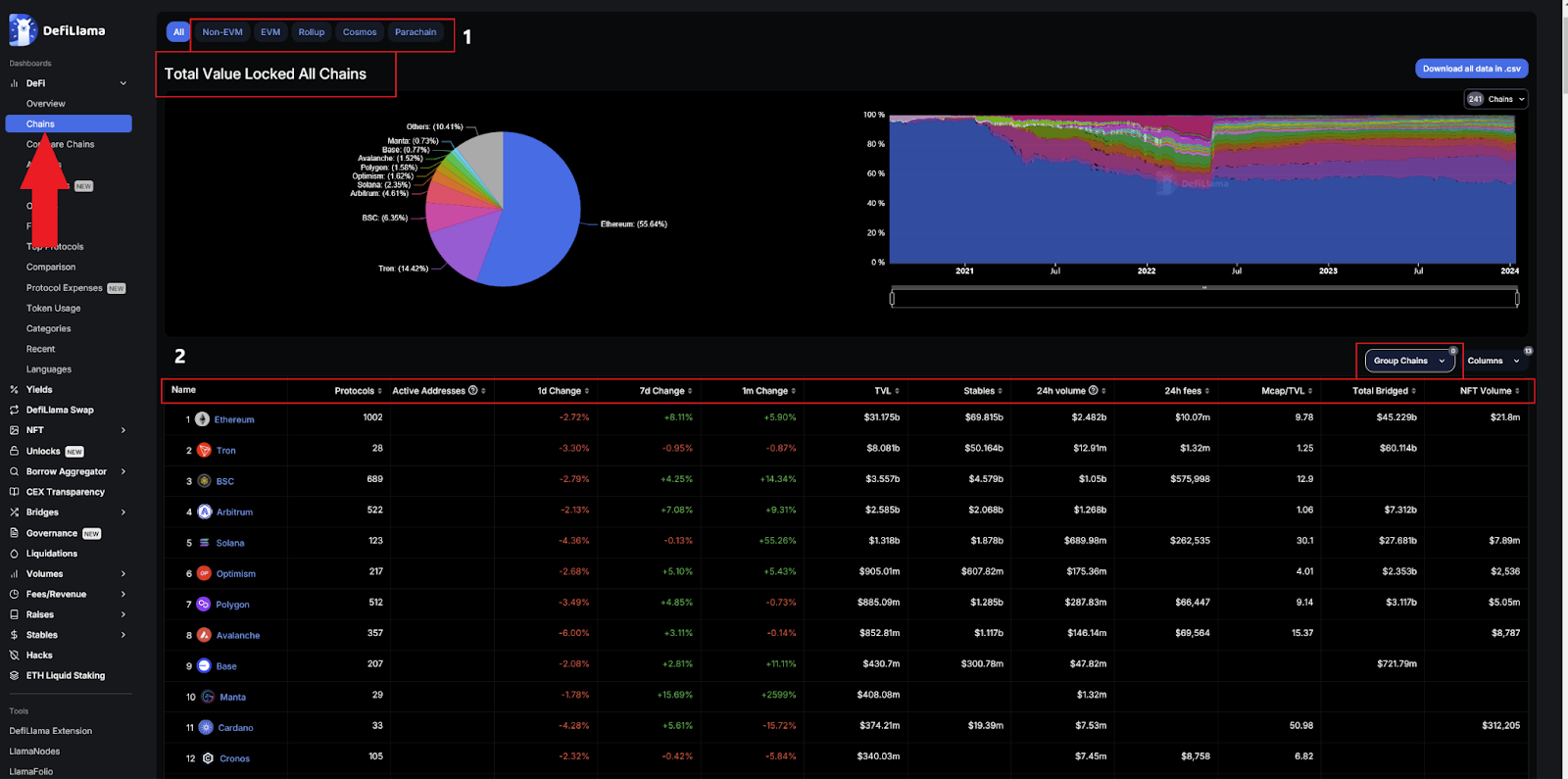Click the Cronos chain logo in table
This screenshot has height=779, width=1568.
point(208,758)
